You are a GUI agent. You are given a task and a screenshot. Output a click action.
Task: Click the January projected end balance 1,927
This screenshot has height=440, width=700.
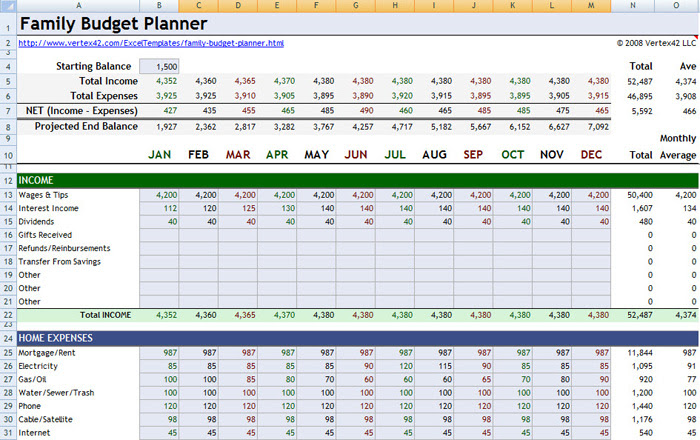167,127
